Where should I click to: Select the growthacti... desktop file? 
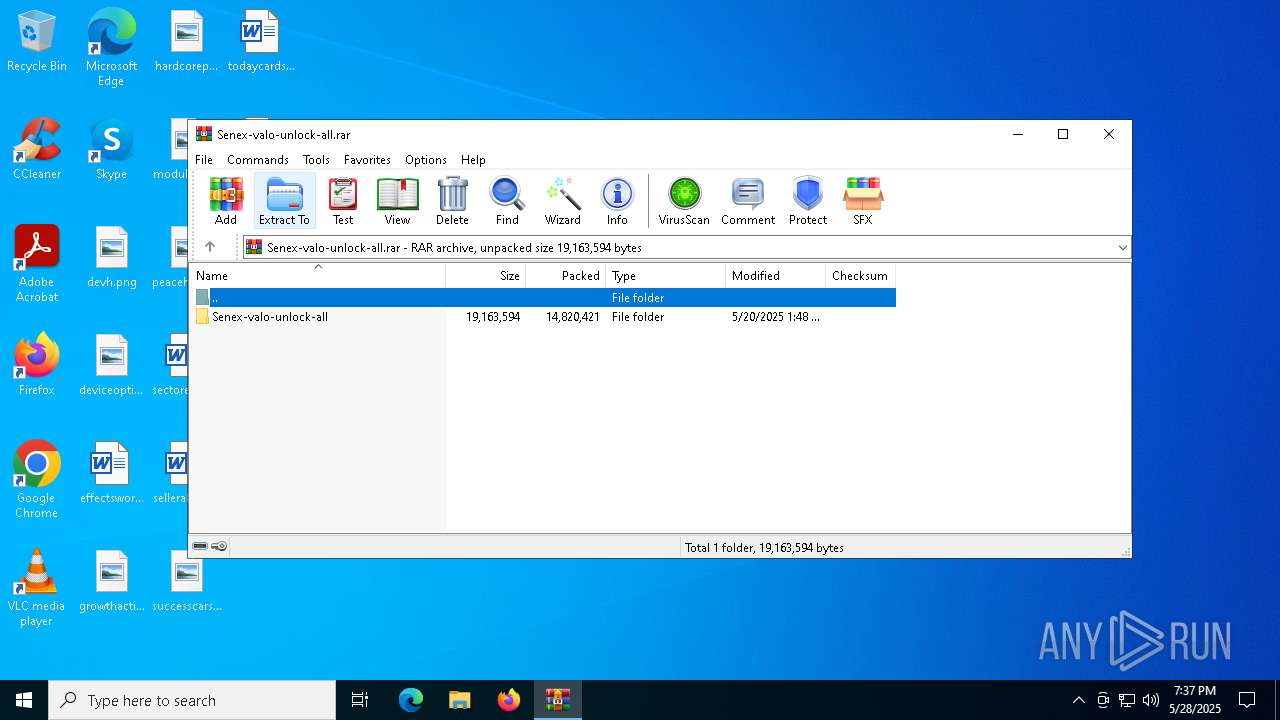[x=112, y=581]
